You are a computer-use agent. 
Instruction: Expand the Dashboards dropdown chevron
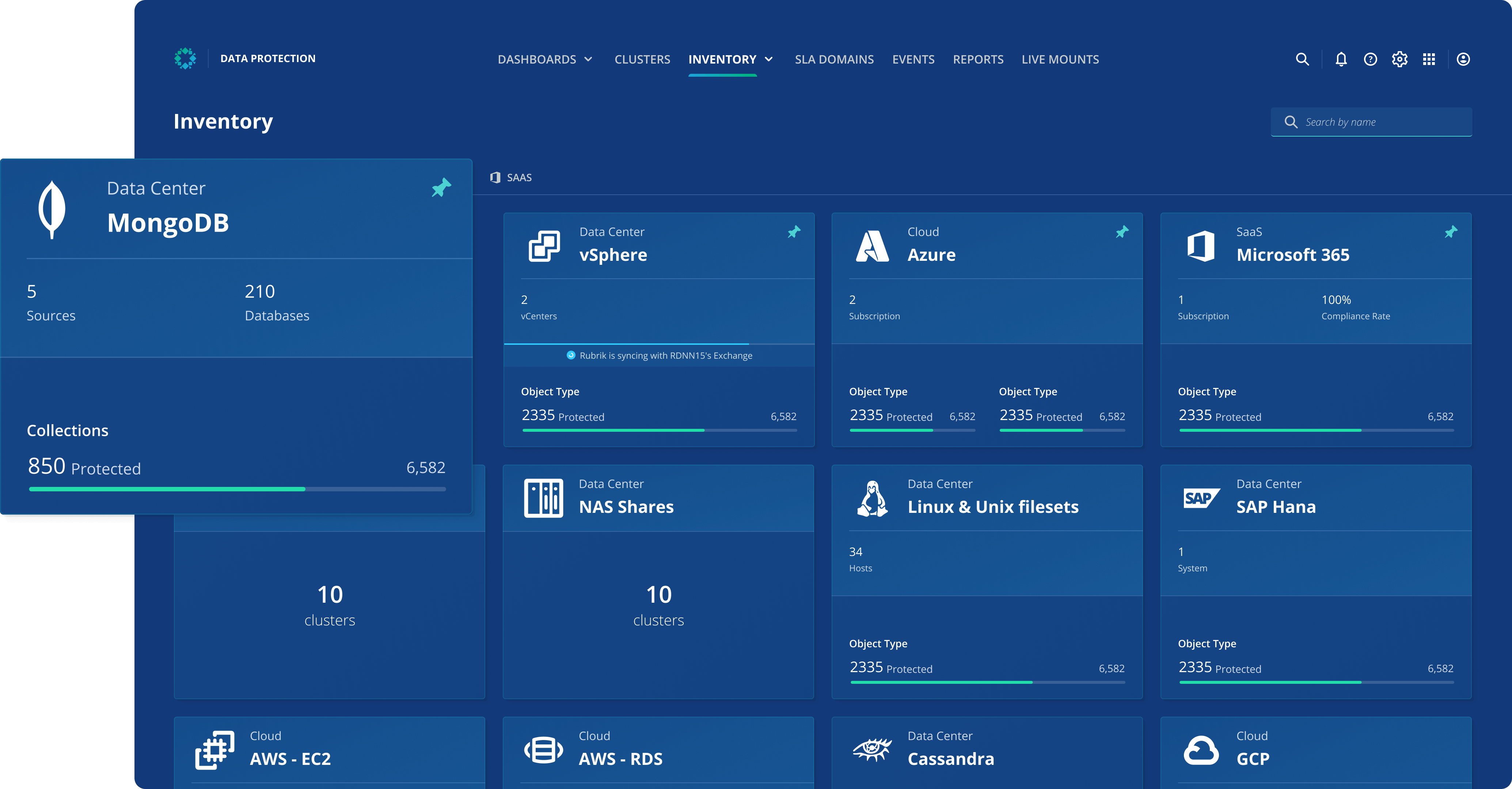coord(588,59)
